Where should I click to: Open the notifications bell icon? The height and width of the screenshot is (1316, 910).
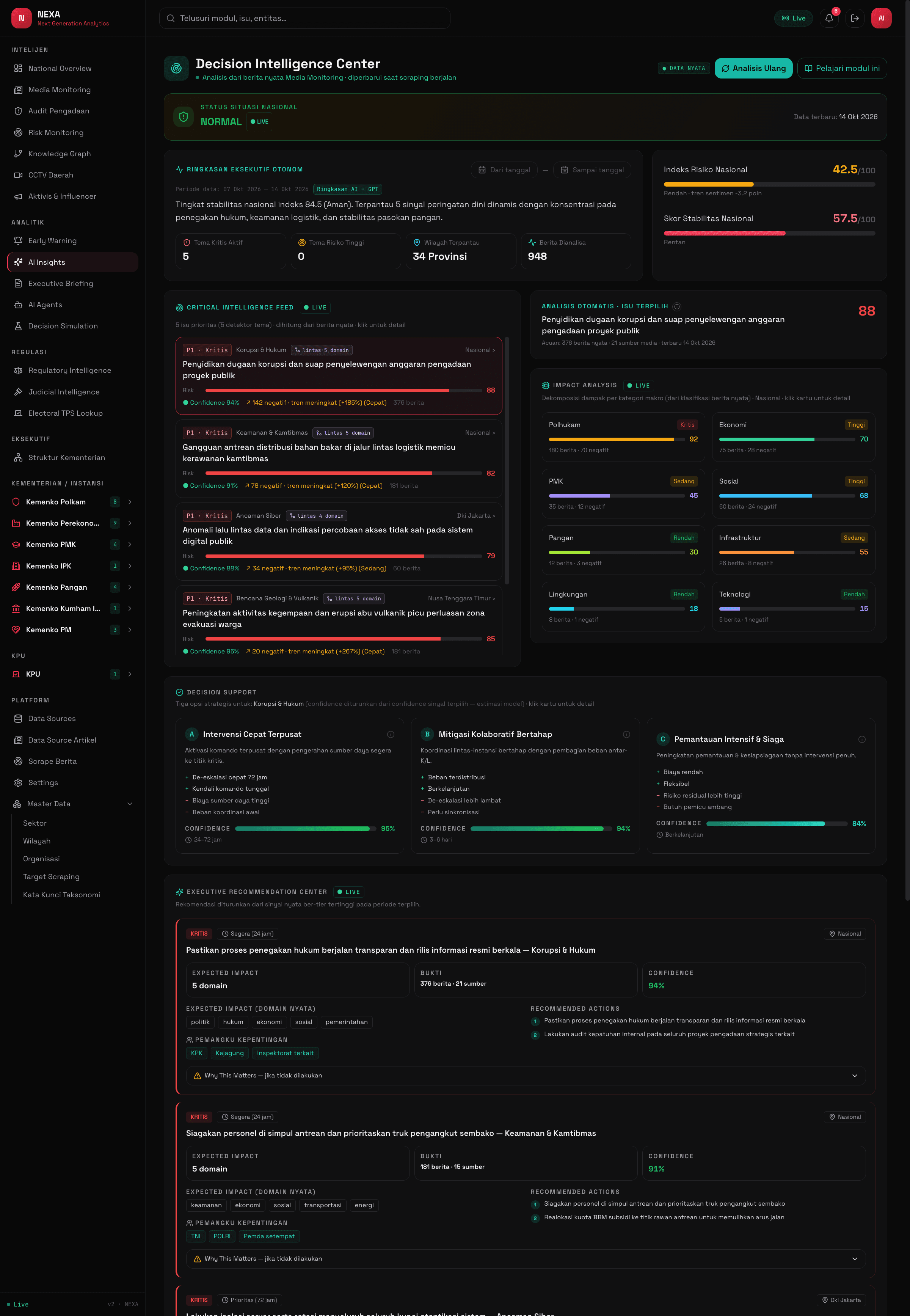coord(829,18)
